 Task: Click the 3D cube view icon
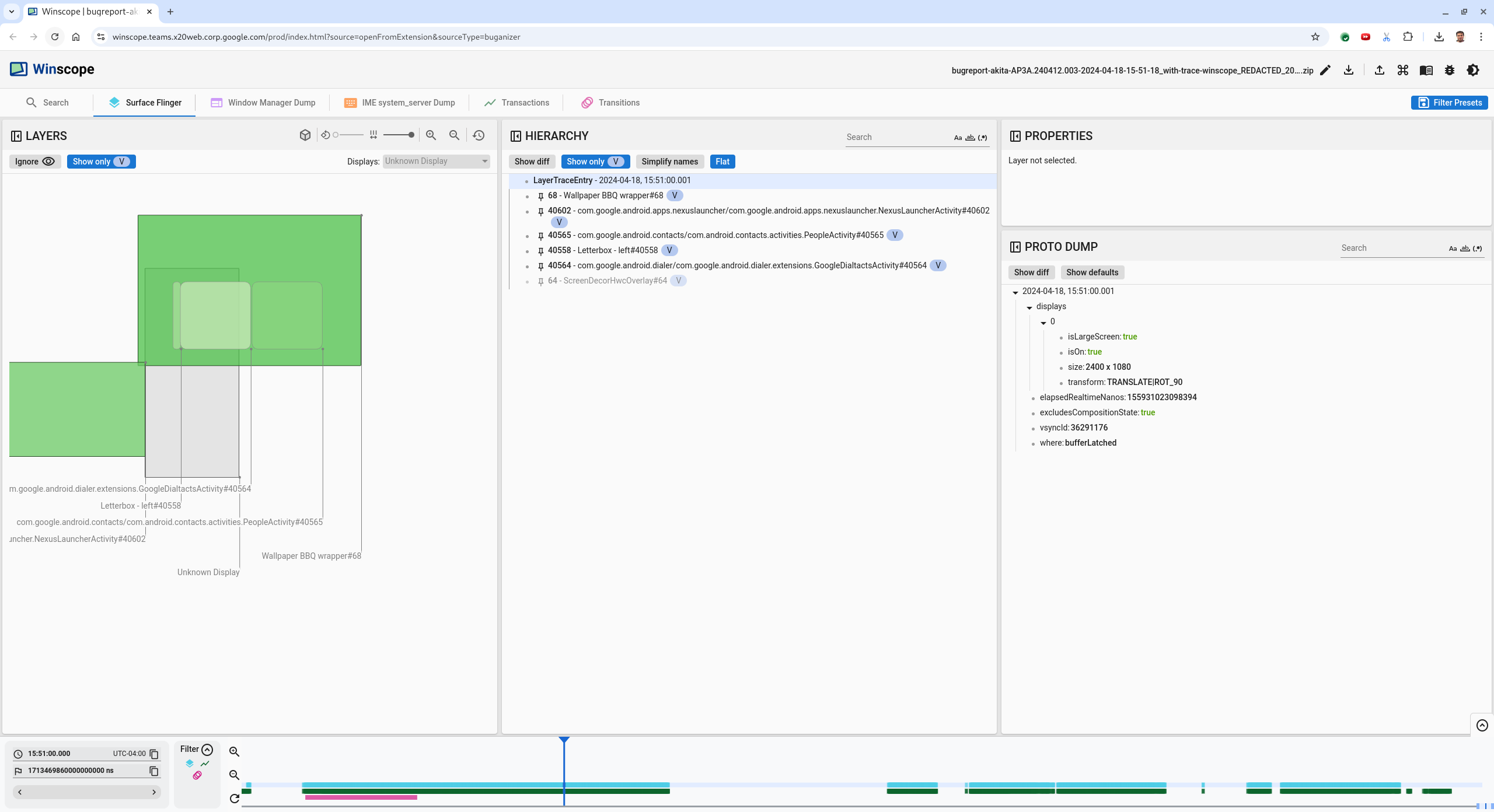pyautogui.click(x=305, y=135)
